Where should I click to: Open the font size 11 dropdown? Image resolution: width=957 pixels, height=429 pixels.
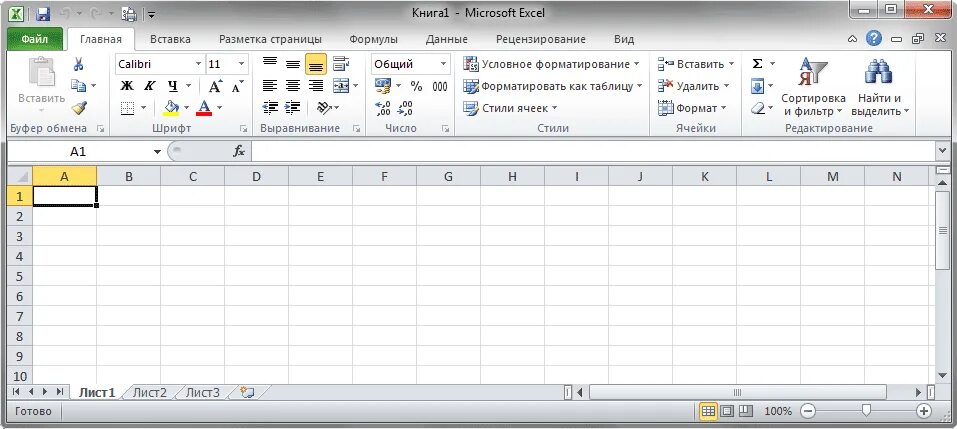242,64
